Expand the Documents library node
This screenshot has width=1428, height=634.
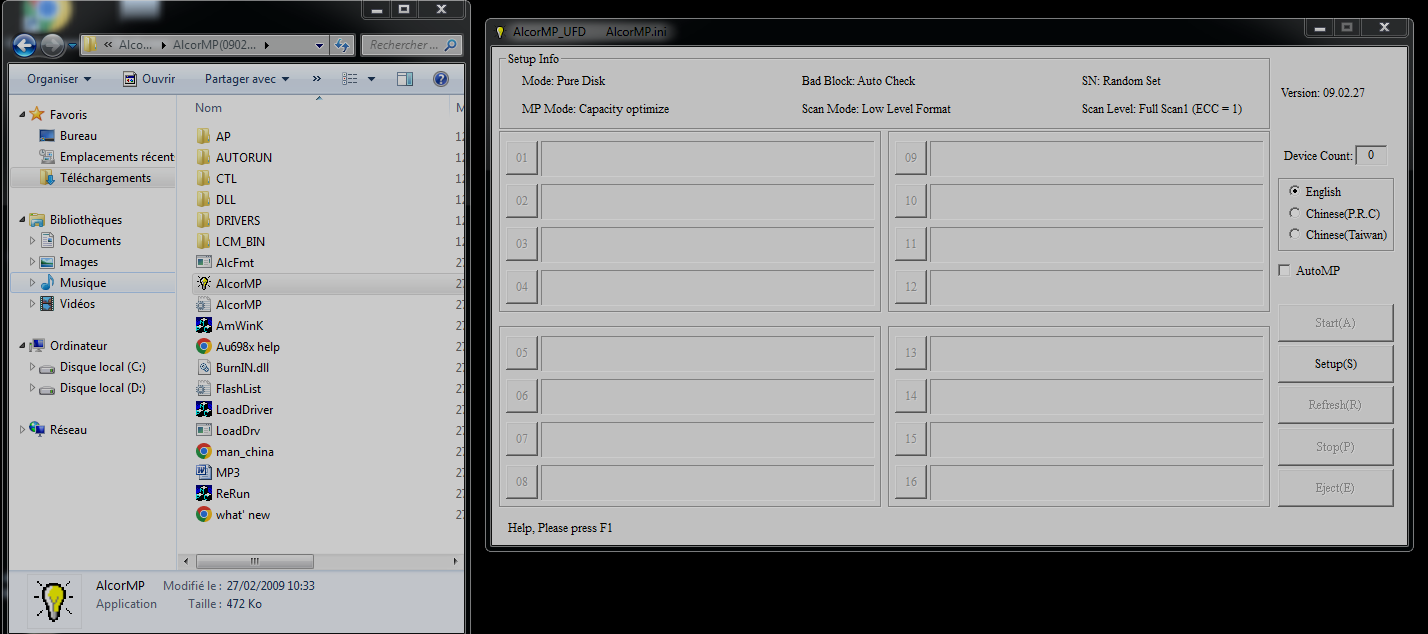pos(33,241)
